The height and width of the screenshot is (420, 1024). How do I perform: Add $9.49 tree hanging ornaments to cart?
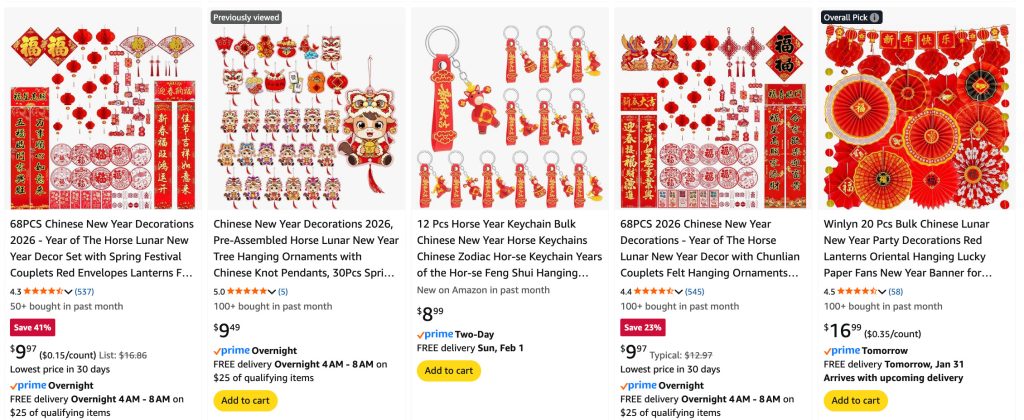click(x=245, y=400)
